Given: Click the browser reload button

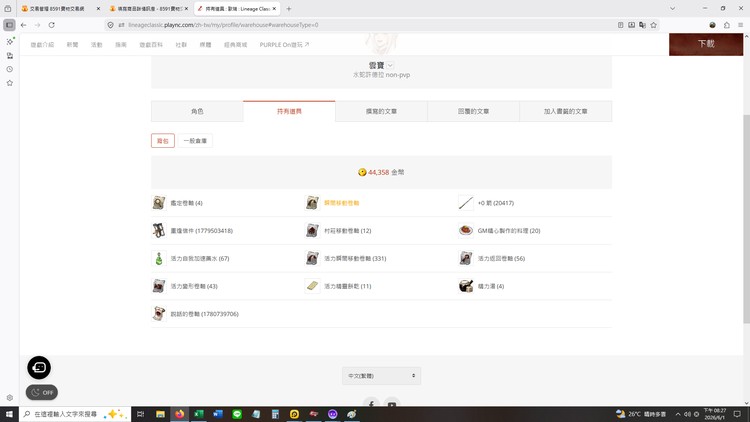Looking at the screenshot, I should click(51, 25).
